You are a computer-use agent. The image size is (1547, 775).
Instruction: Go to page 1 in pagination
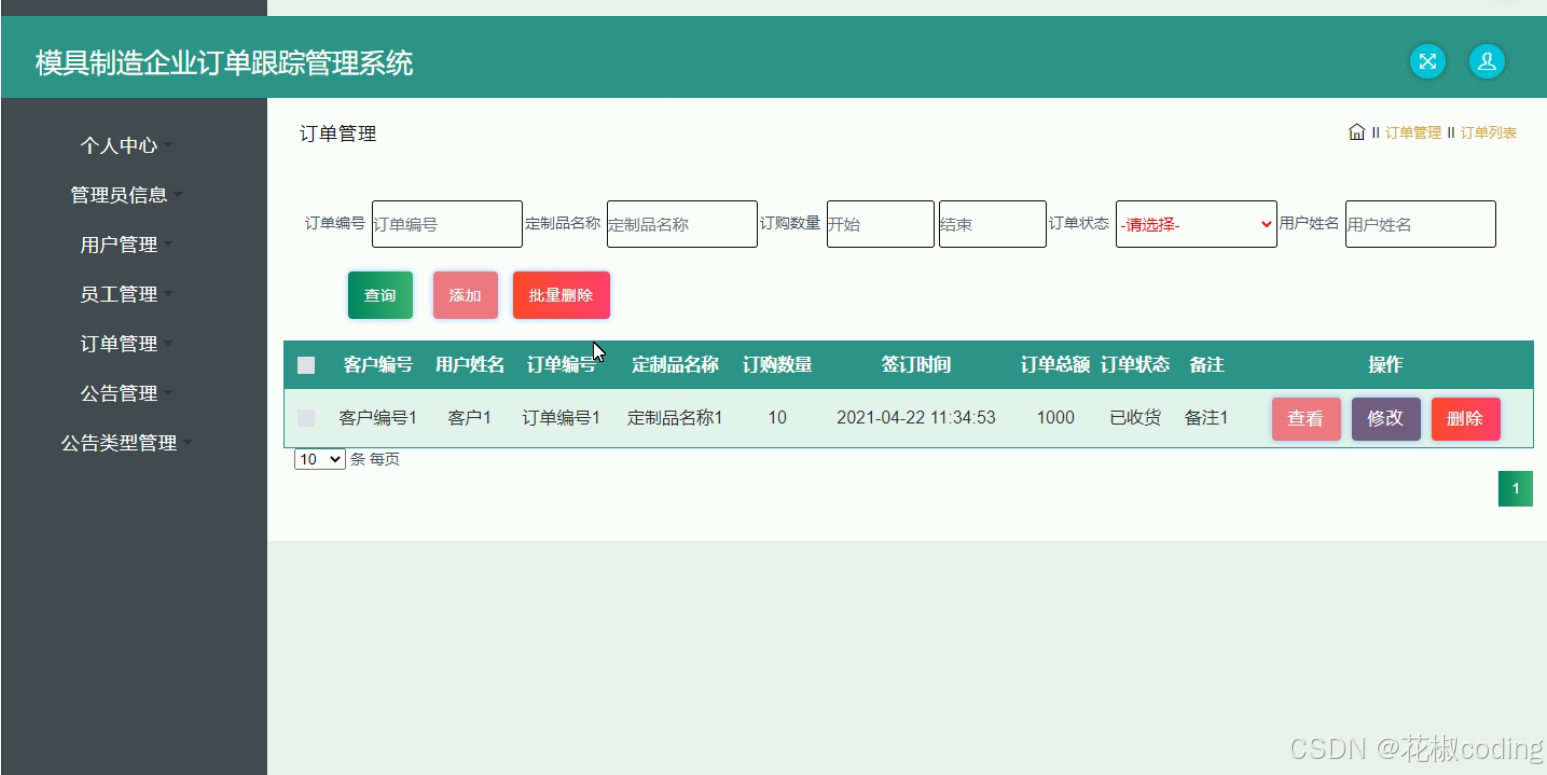1515,489
